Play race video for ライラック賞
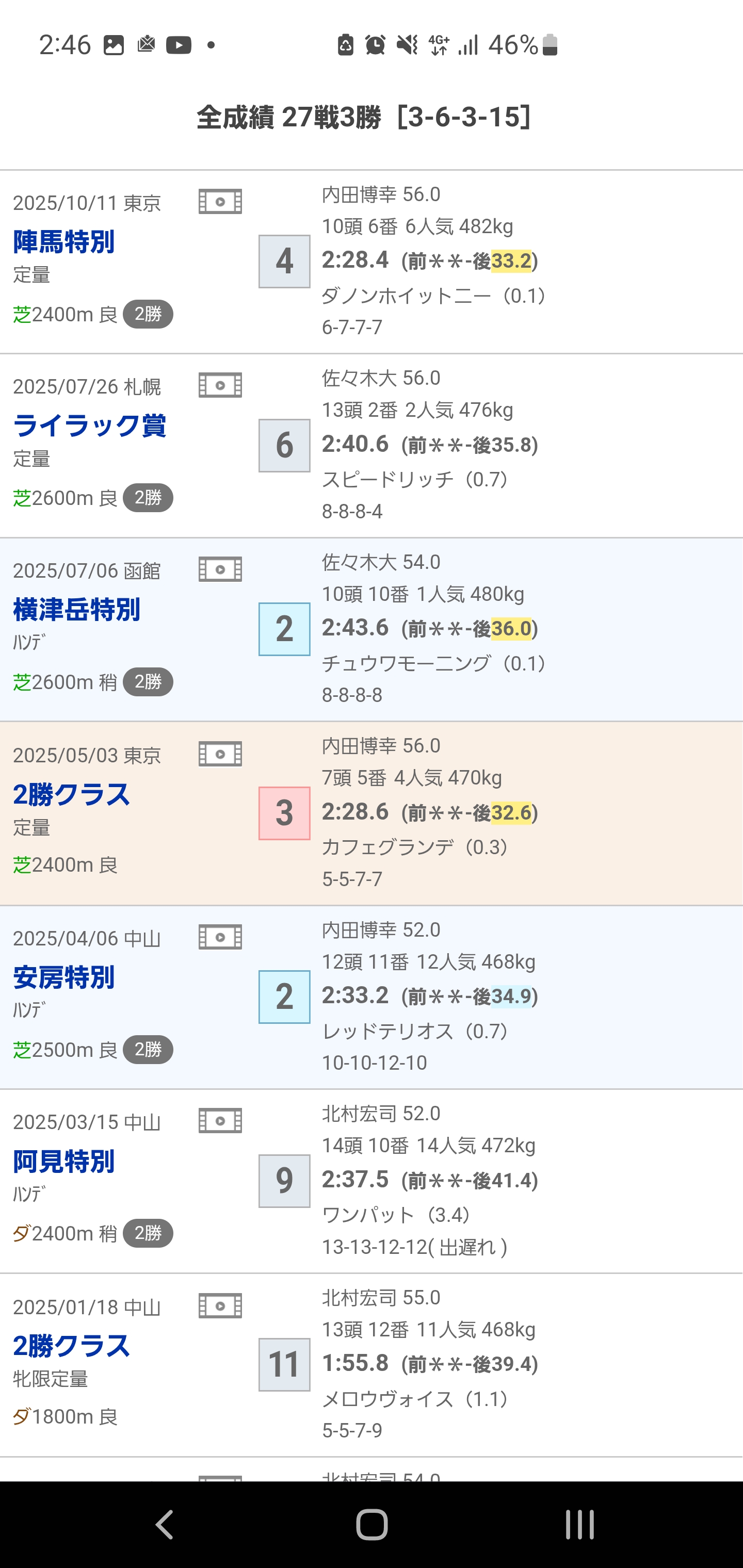 tap(220, 385)
